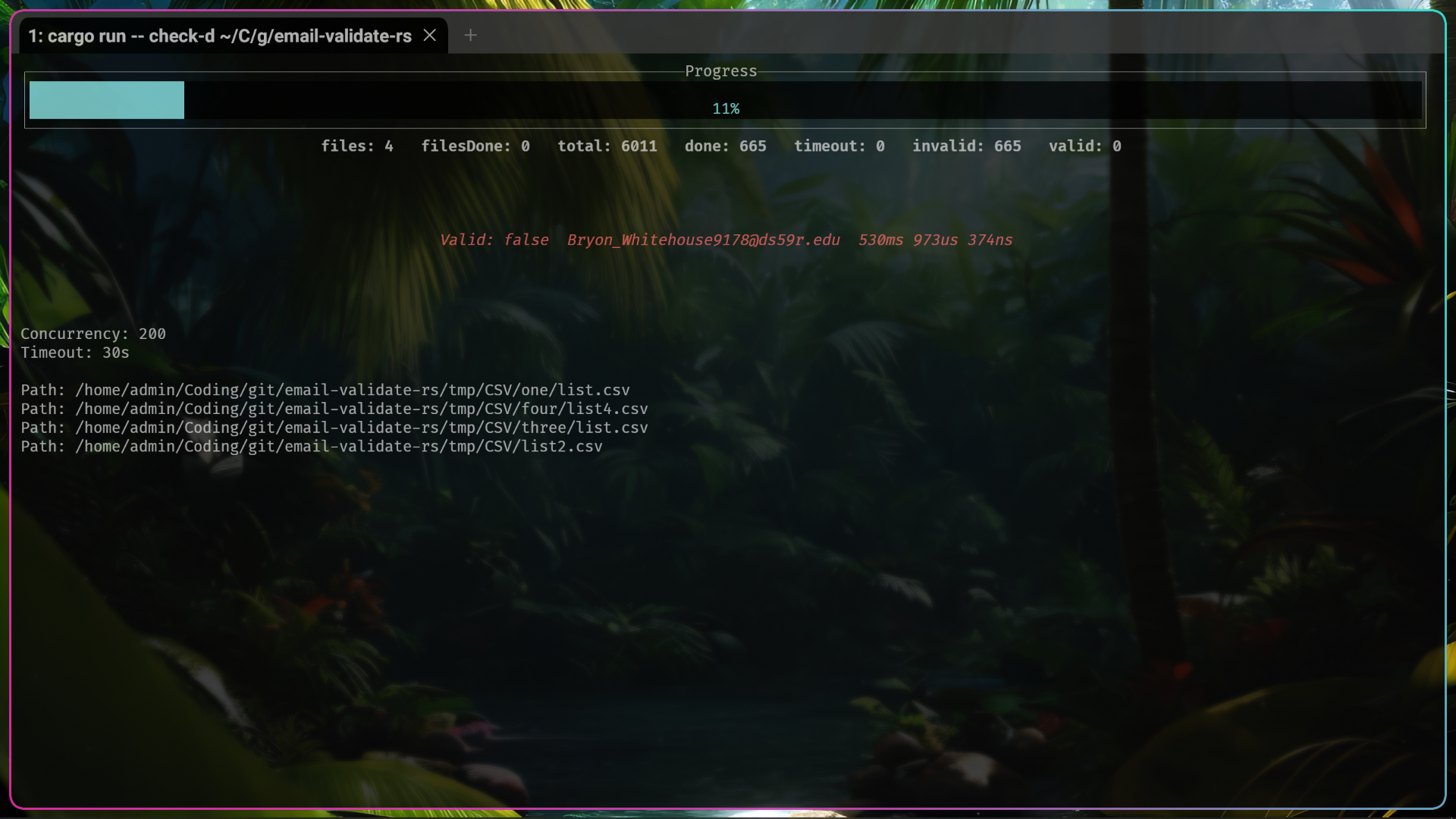This screenshot has width=1456, height=819.
Task: Click the Bryon_Whitehouse9178 email address
Action: click(703, 240)
